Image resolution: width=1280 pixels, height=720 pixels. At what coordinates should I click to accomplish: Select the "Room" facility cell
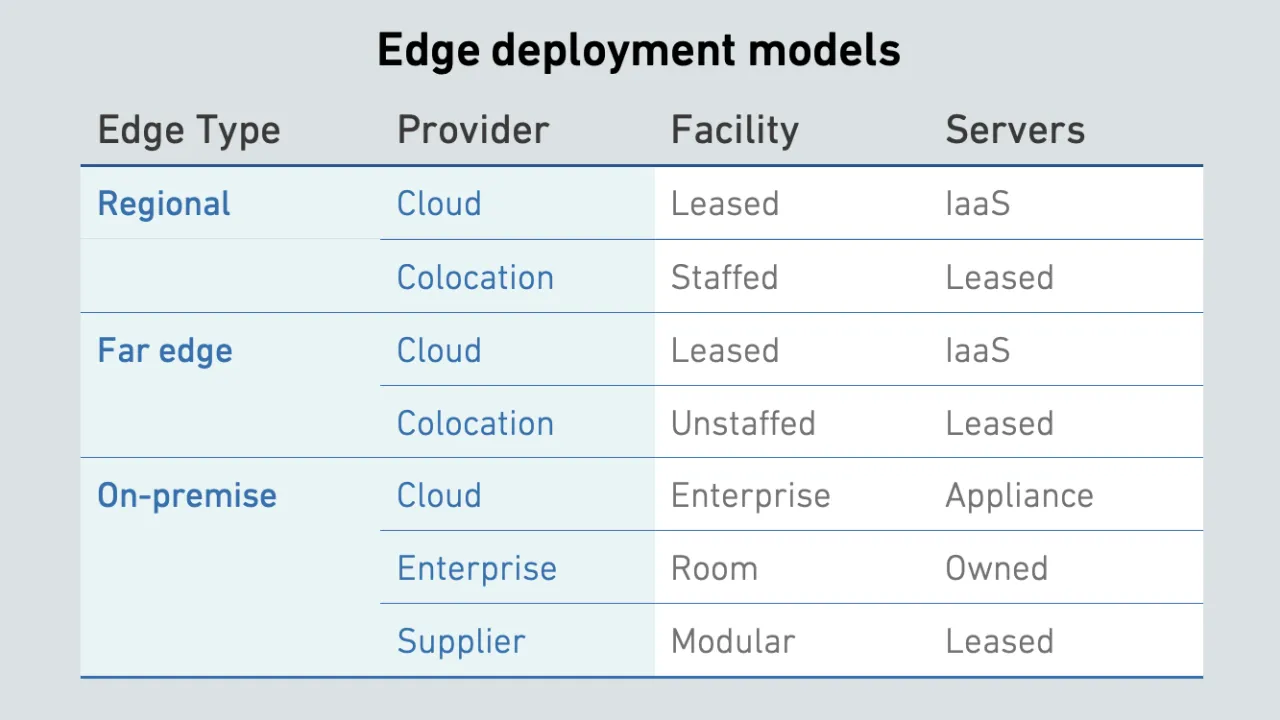point(714,569)
